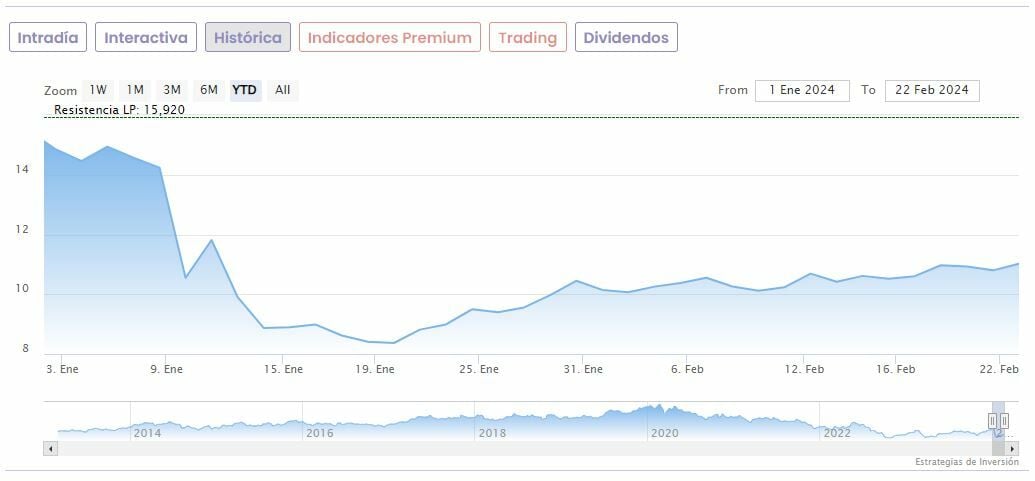This screenshot has width=1035, height=481.
Task: Click the navigator left scroll arrow
Action: tap(48, 449)
